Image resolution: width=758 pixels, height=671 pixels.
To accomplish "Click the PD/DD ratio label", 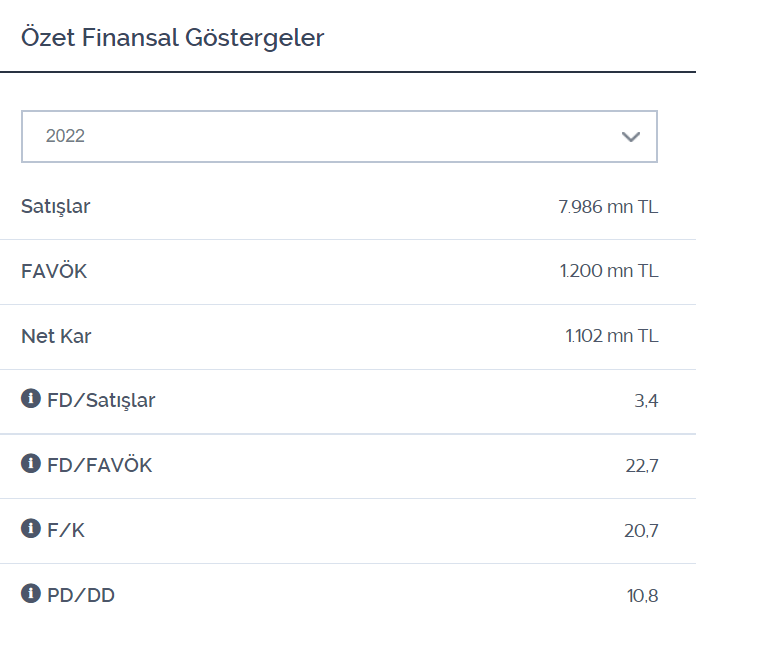I will coord(81,595).
